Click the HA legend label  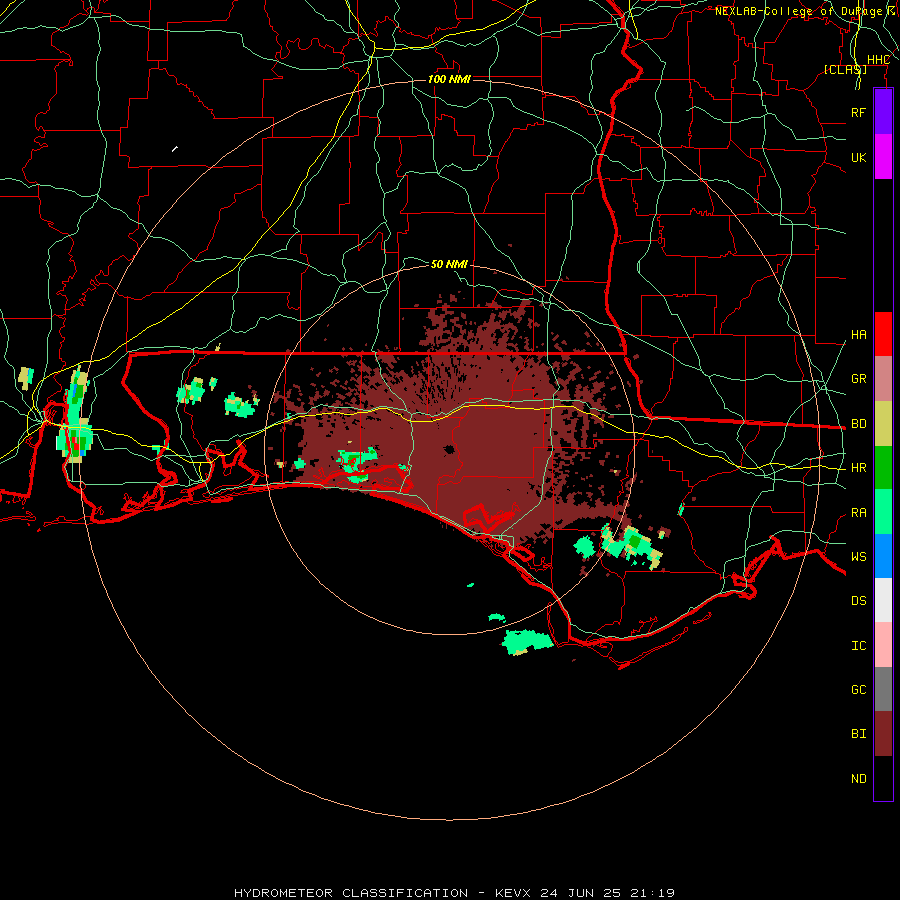858,335
